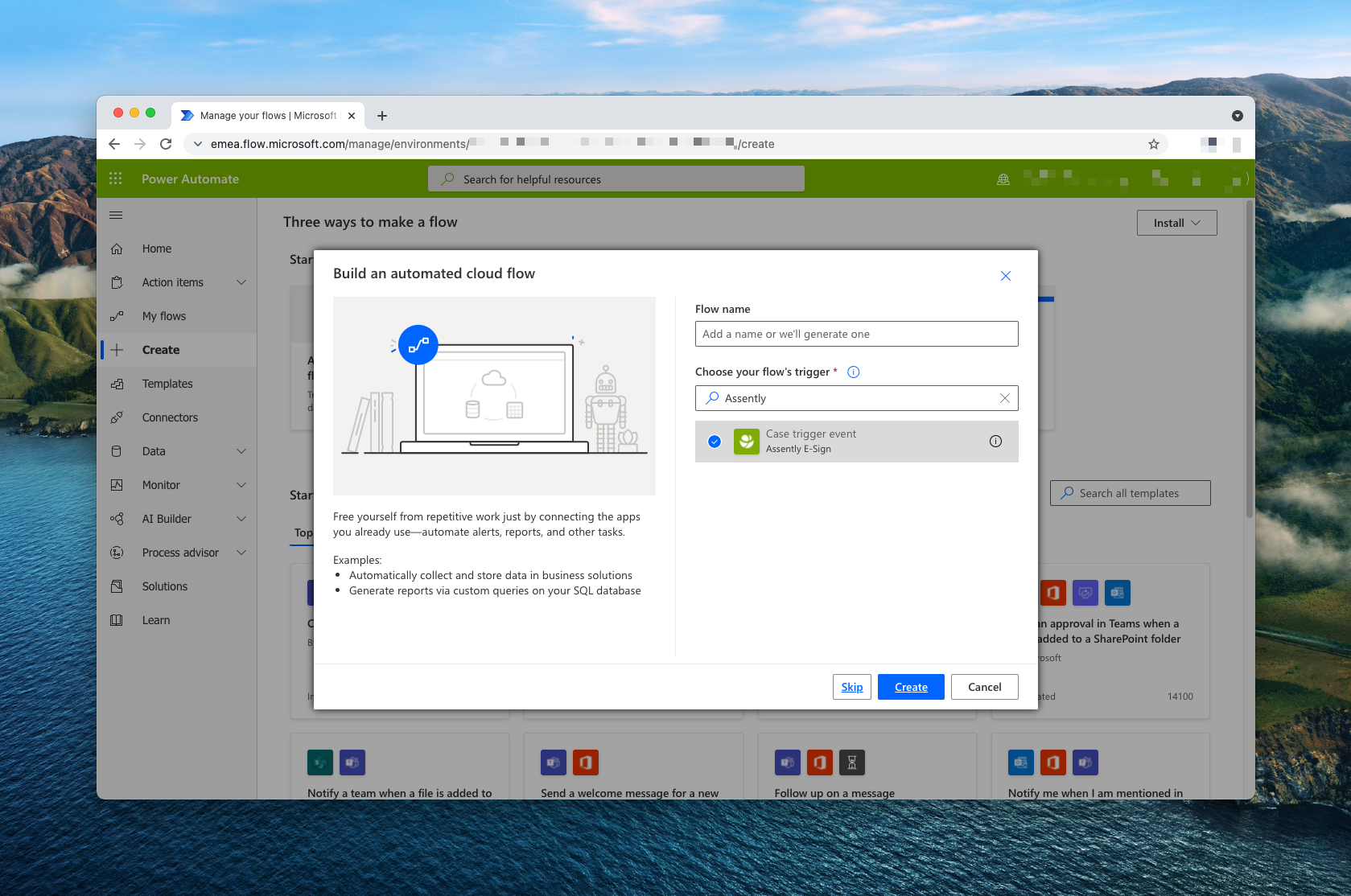
Task: Click the Flow name input field
Action: click(855, 333)
